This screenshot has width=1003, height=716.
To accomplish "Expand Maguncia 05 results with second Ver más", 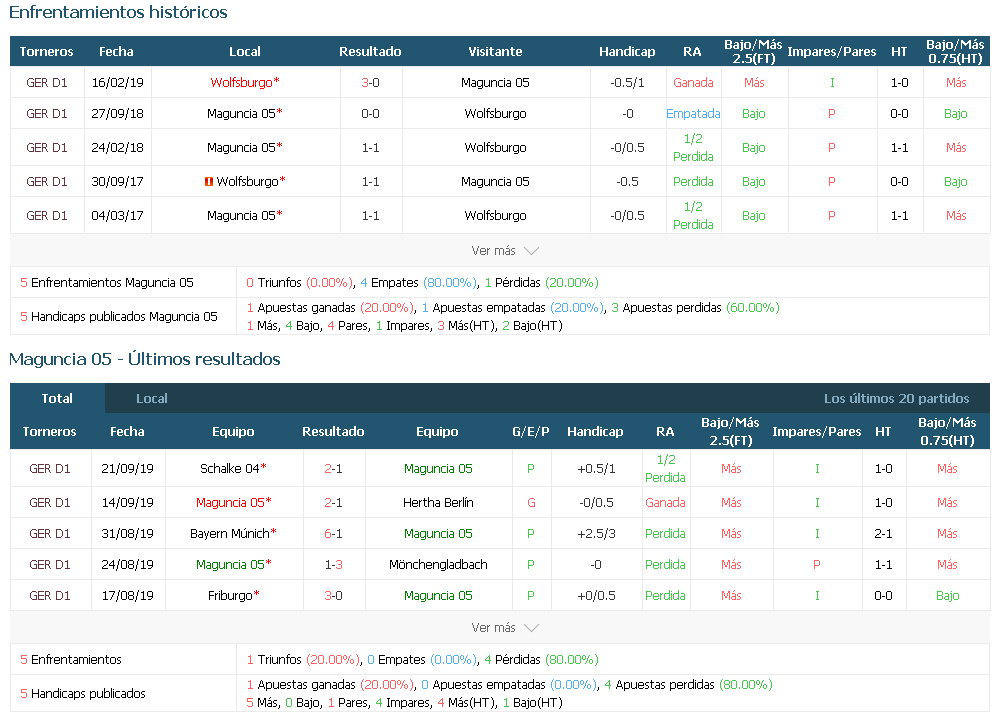I will (505, 628).
